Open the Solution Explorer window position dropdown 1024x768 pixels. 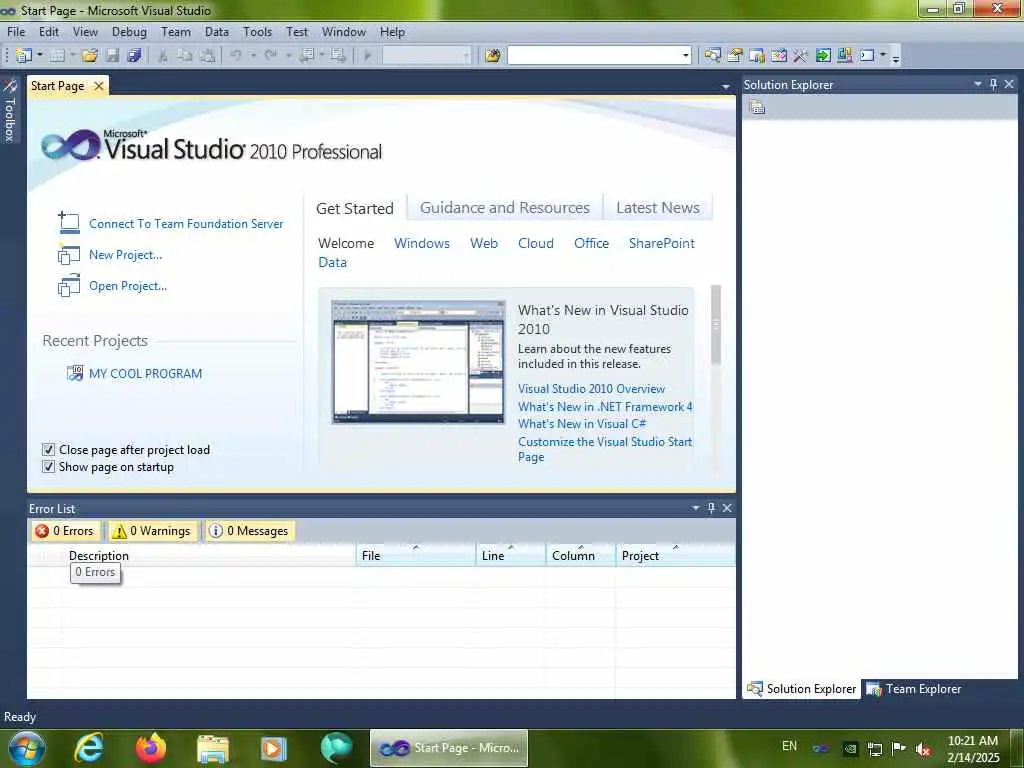[x=978, y=84]
